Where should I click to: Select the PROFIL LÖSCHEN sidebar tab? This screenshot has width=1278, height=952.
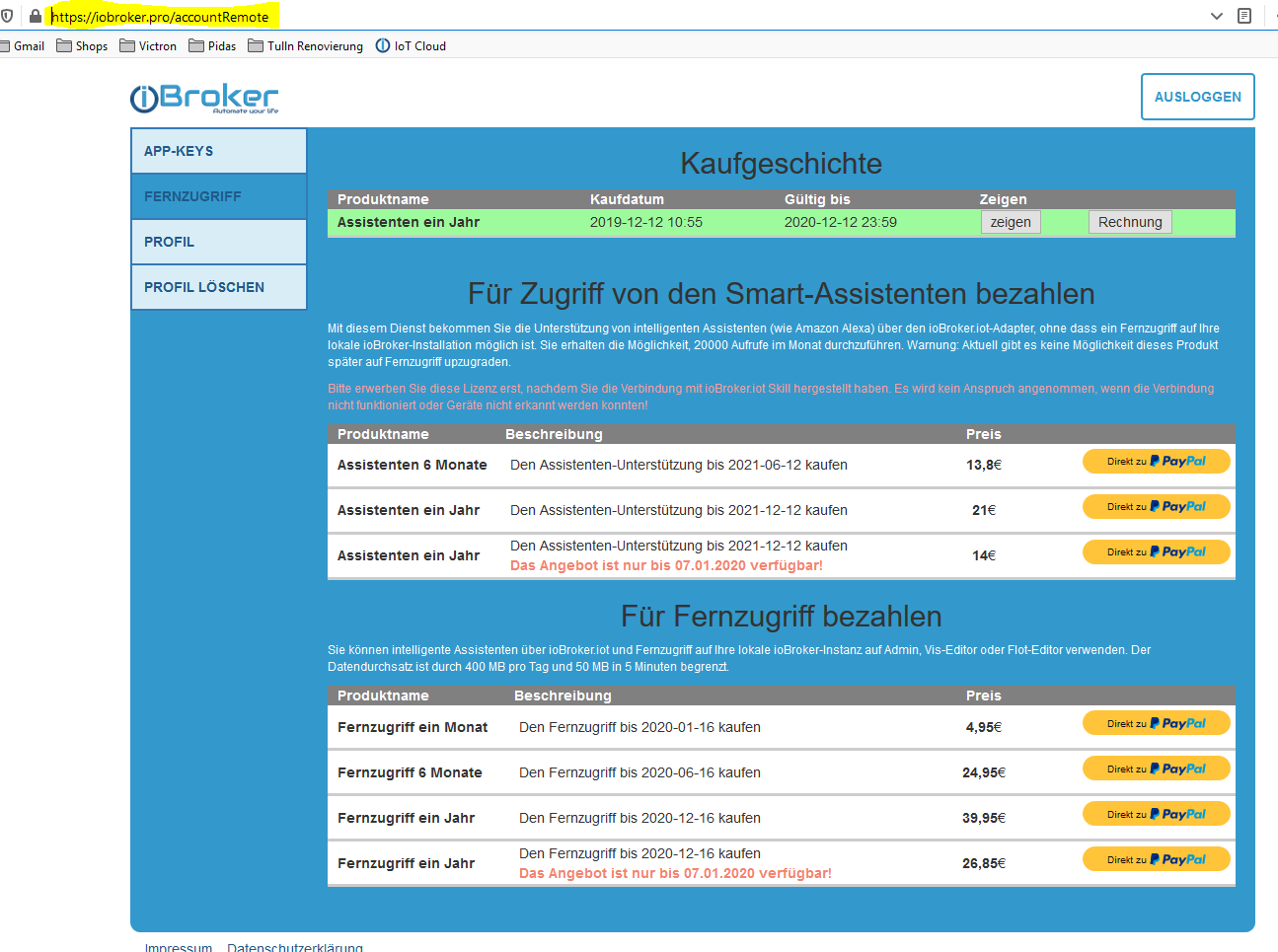point(219,287)
